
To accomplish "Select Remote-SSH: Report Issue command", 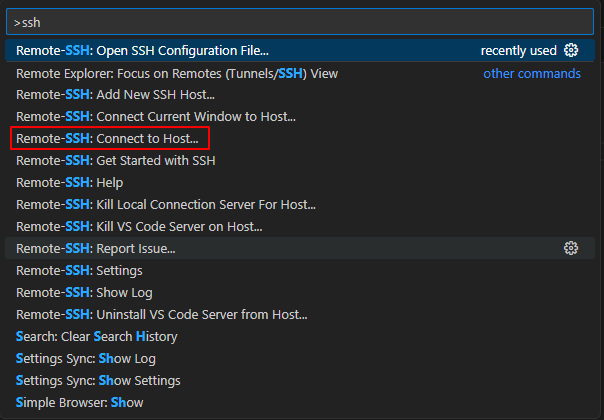I will point(300,248).
